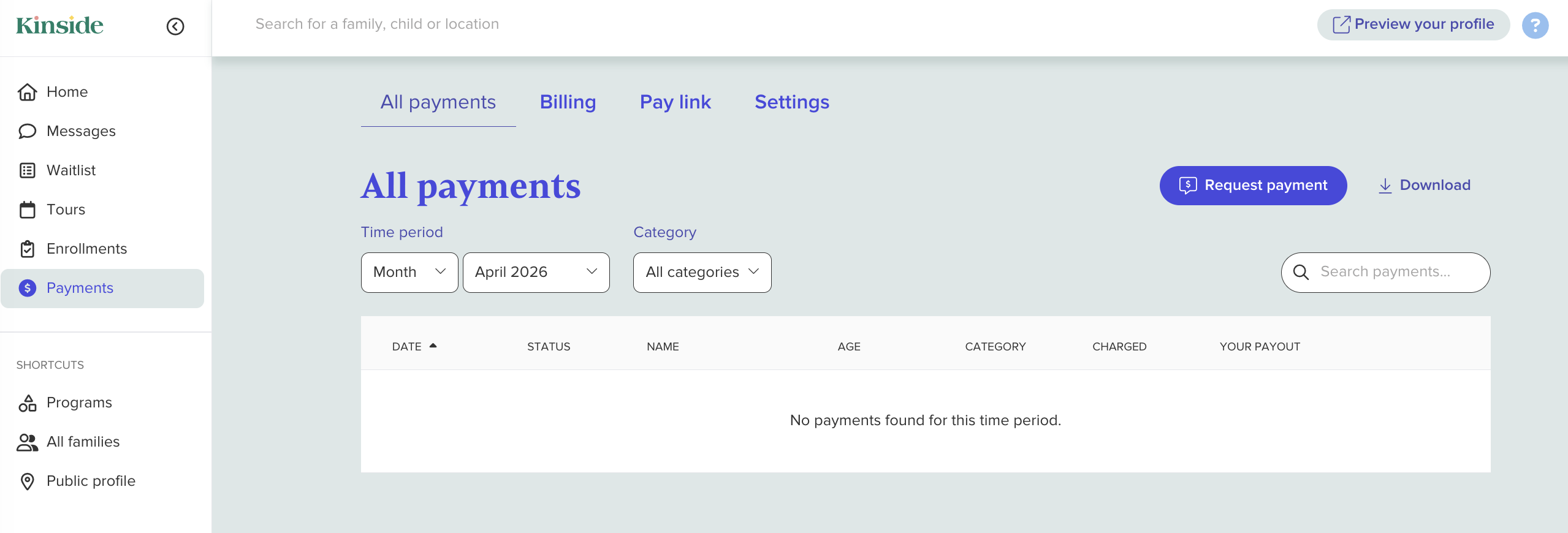The height and width of the screenshot is (533, 1568).
Task: Switch to the Billing tab
Action: (568, 102)
